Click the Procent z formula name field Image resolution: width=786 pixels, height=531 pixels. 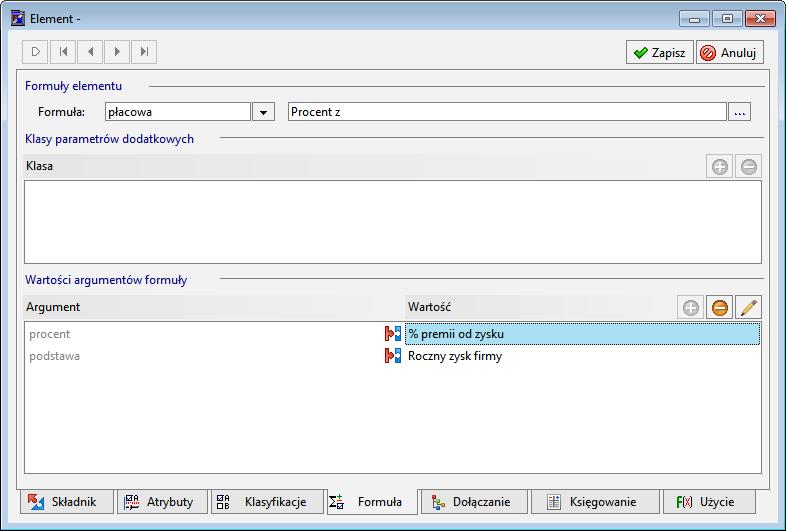(507, 112)
